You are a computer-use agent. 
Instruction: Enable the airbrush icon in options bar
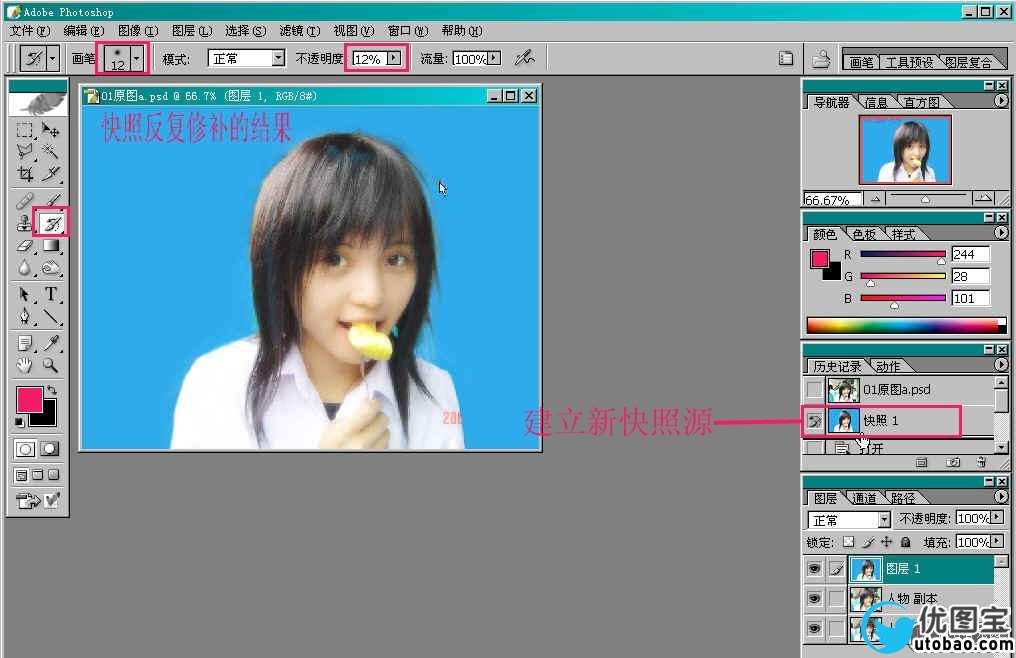tap(524, 59)
